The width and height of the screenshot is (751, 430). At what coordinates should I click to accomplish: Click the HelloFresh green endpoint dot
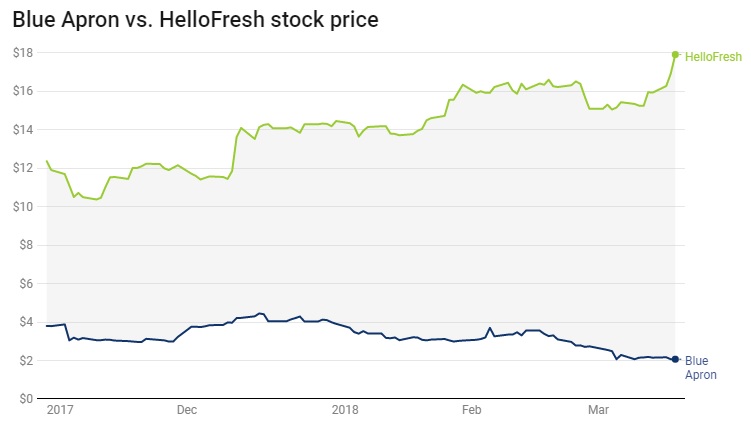coord(676,54)
